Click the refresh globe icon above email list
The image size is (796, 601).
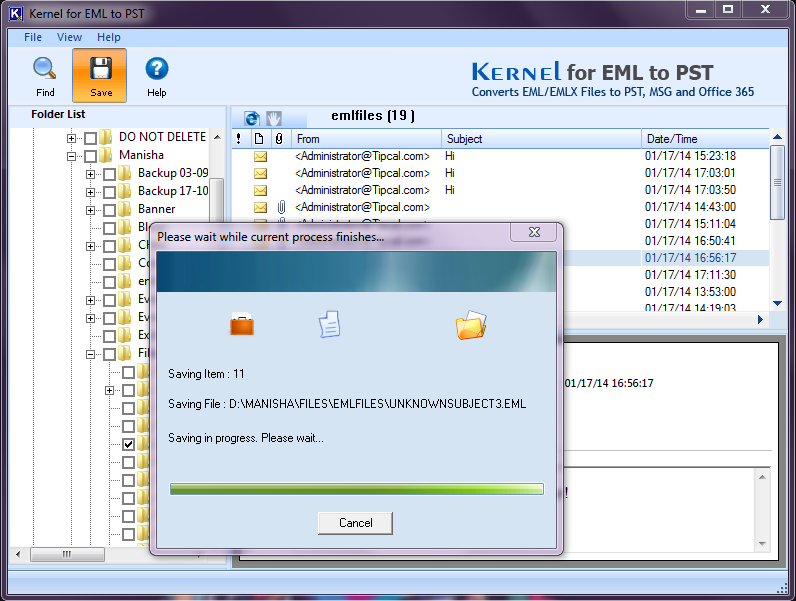click(252, 118)
